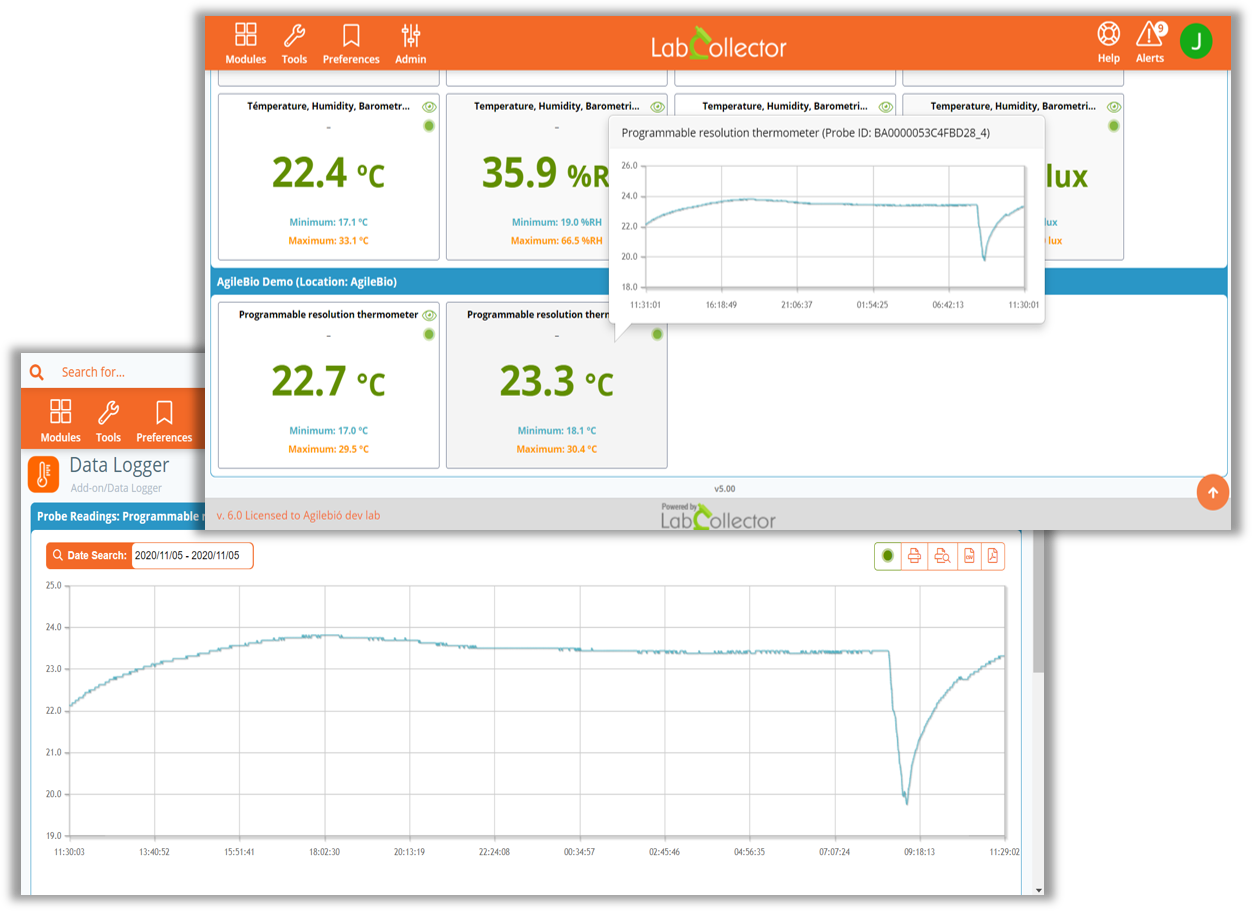Click the '22.7 °C' reading

pos(328,382)
